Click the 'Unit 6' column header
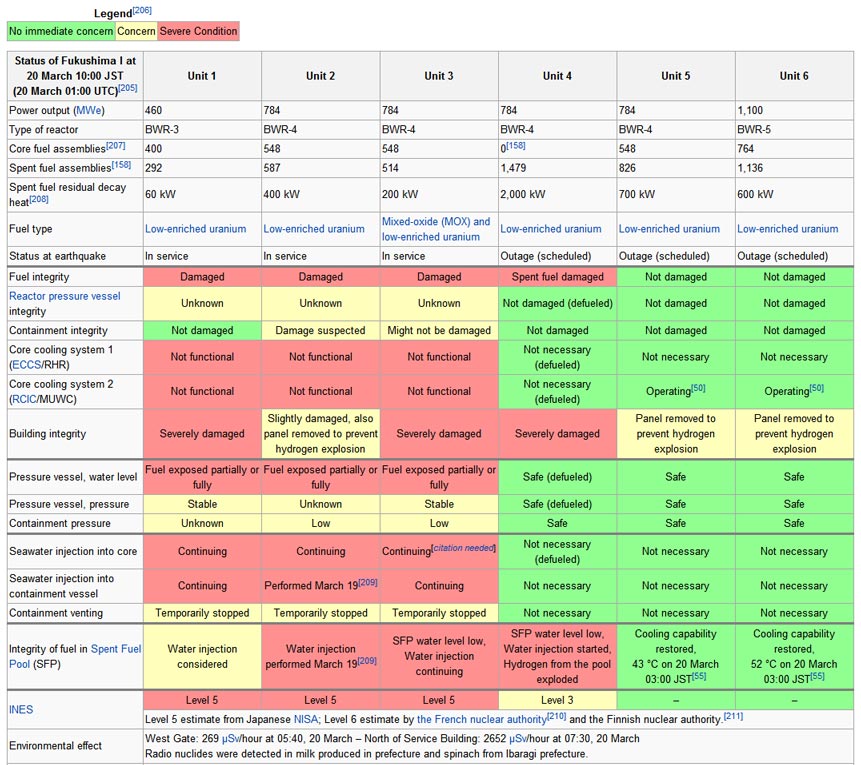Image resolution: width=861 pixels, height=765 pixels. coord(795,76)
